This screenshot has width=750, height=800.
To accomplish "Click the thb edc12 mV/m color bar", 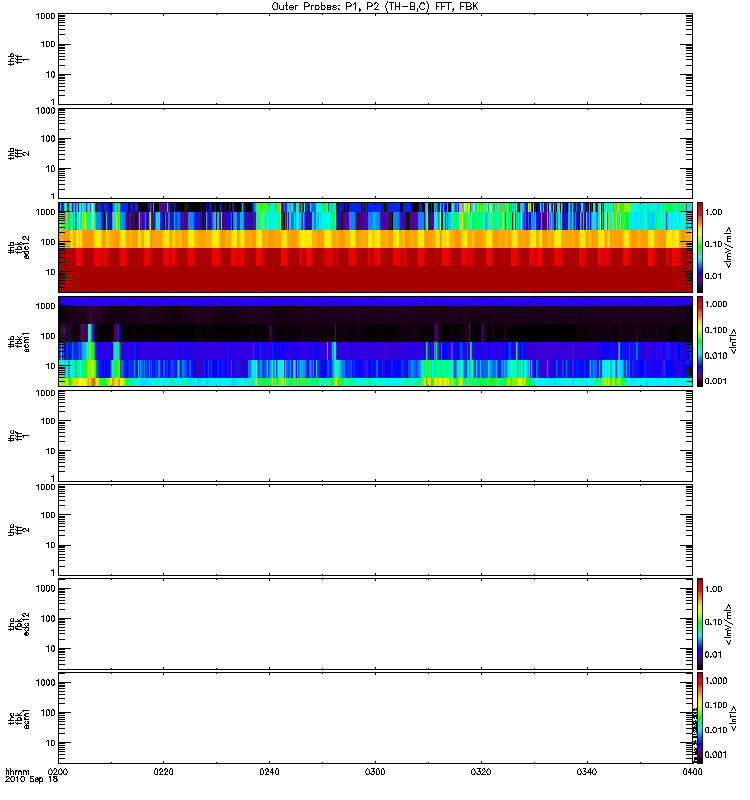I will click(700, 247).
